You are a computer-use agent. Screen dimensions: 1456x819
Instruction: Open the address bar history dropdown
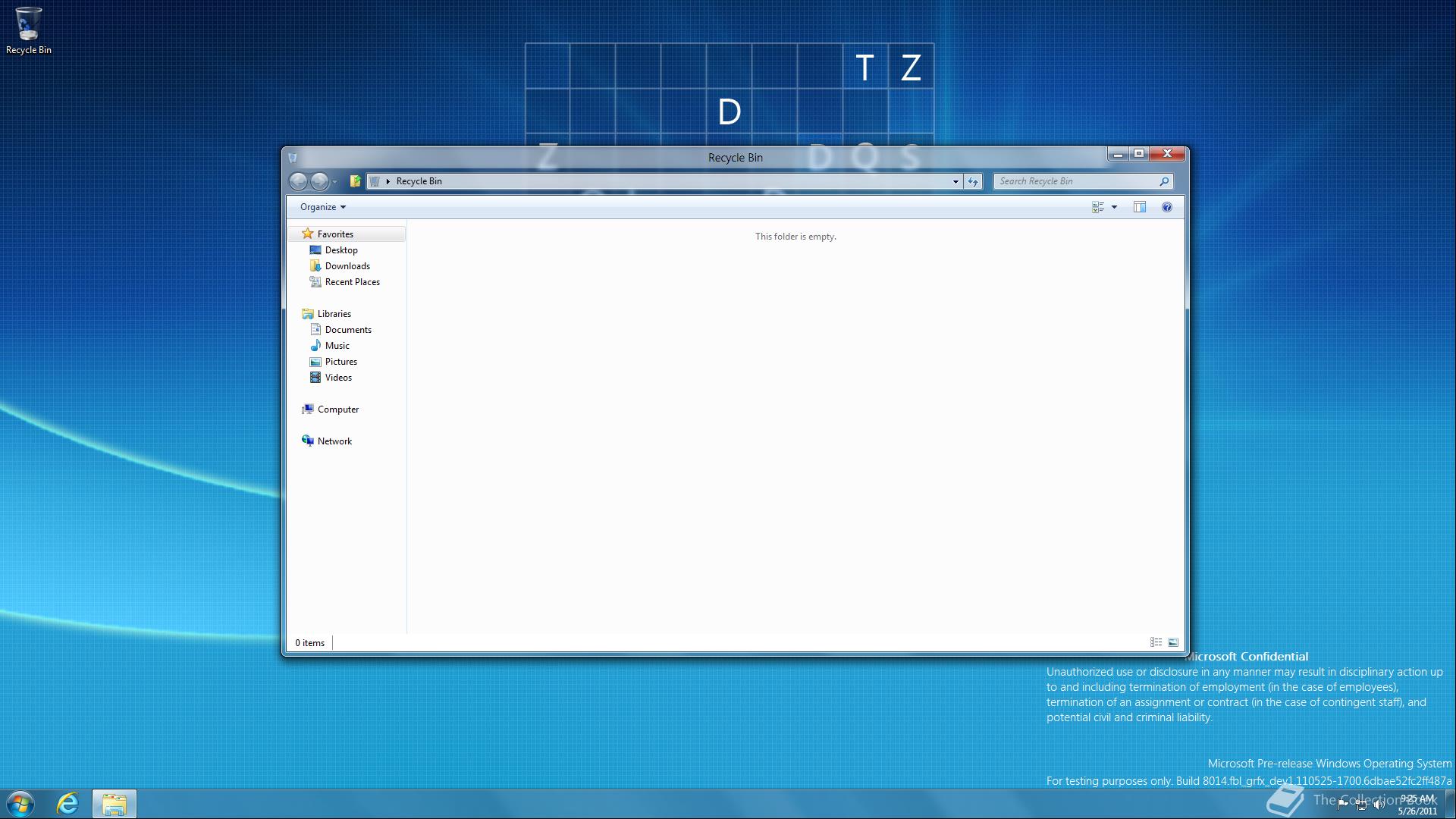pyautogui.click(x=955, y=181)
